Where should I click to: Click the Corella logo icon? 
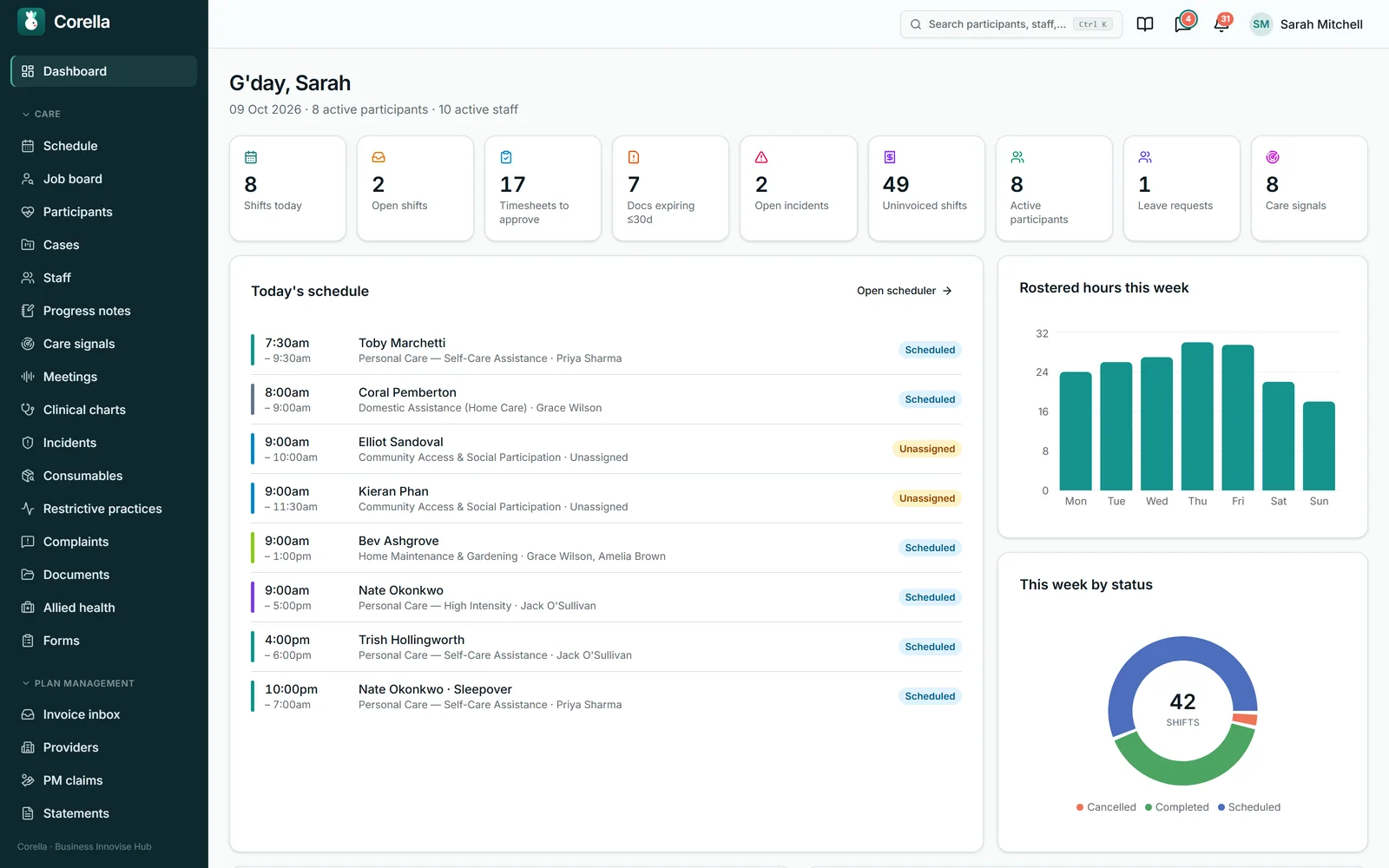pyautogui.click(x=31, y=22)
